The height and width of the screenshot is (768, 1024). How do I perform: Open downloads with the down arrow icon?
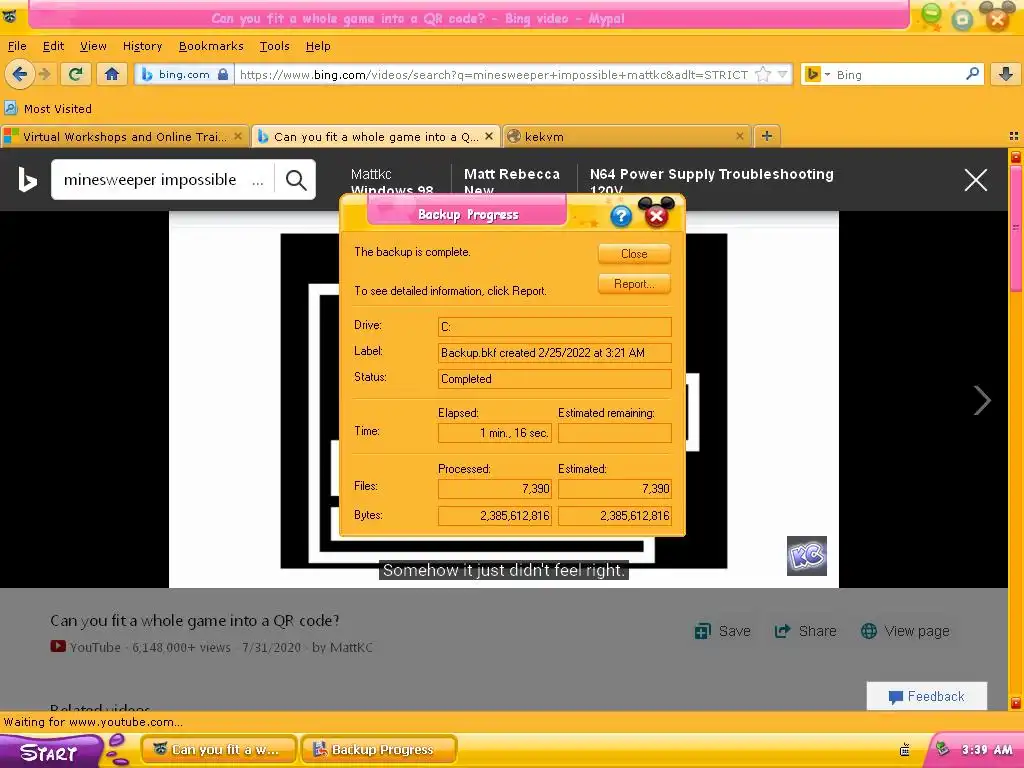pos(1006,74)
